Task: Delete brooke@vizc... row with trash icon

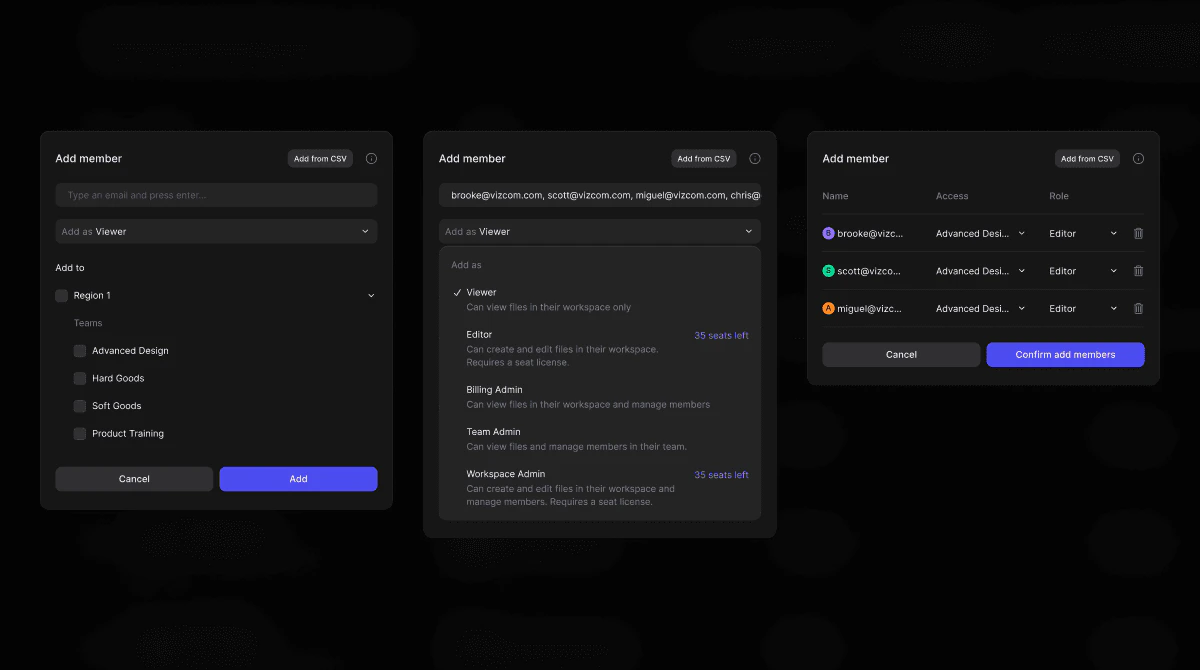Action: pos(1138,233)
